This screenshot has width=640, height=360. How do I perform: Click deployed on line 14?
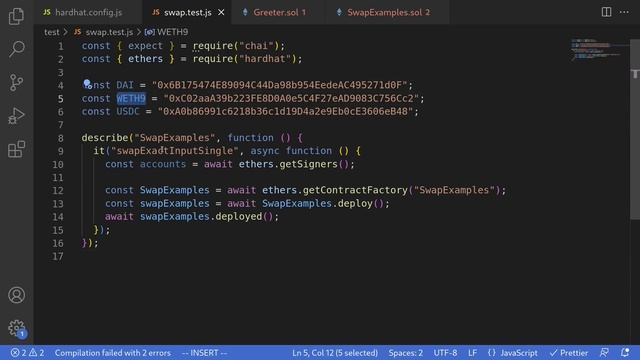(239, 216)
